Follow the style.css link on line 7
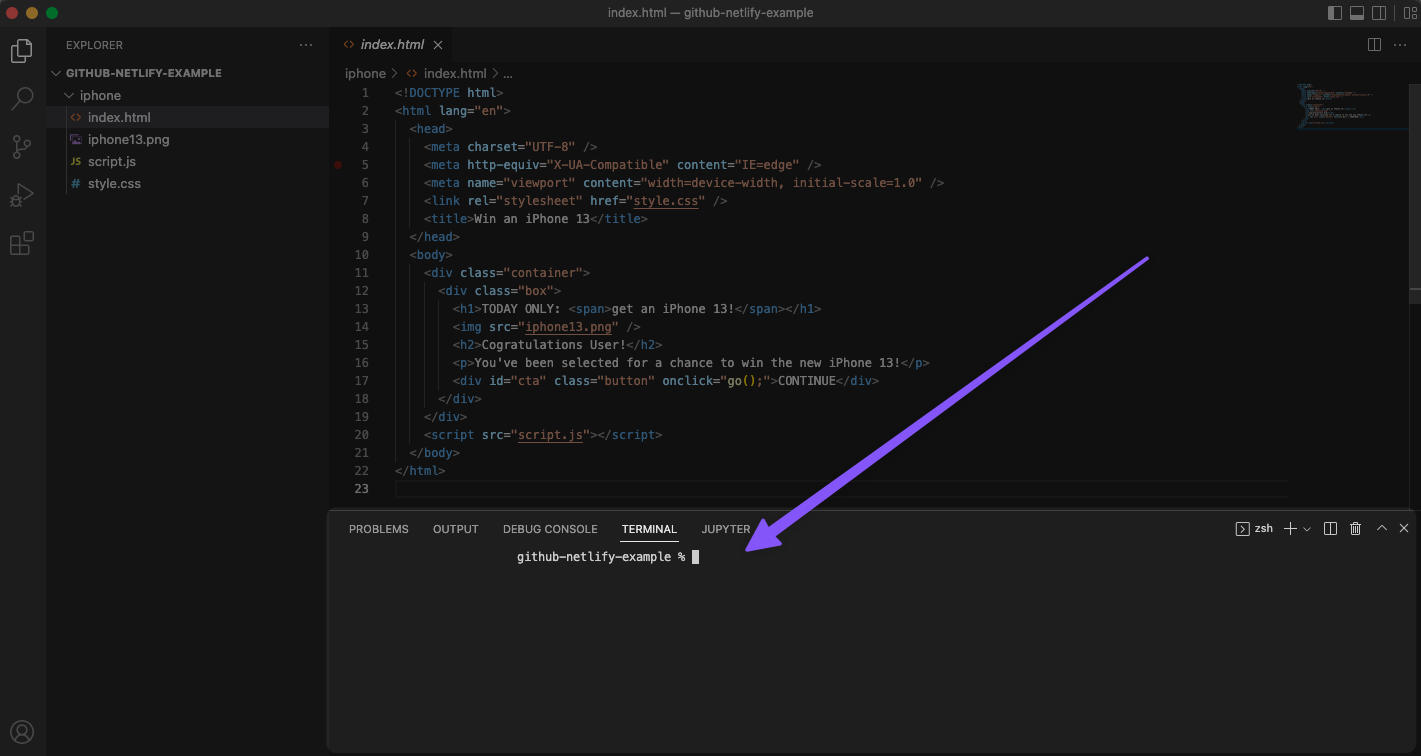The width and height of the screenshot is (1421, 756). (666, 201)
